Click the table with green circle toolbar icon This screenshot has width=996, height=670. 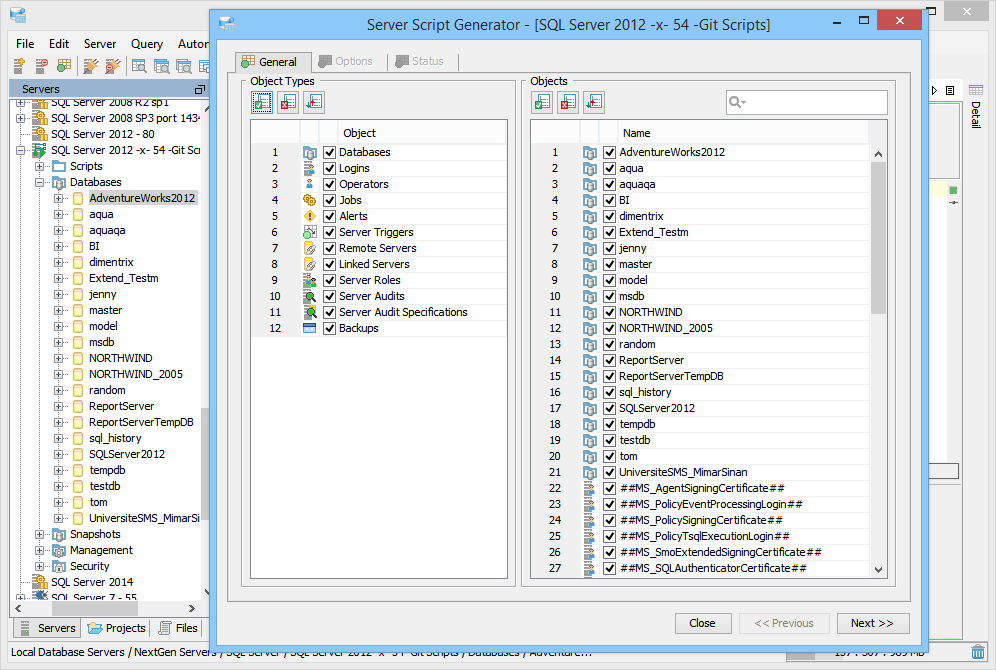coord(64,65)
